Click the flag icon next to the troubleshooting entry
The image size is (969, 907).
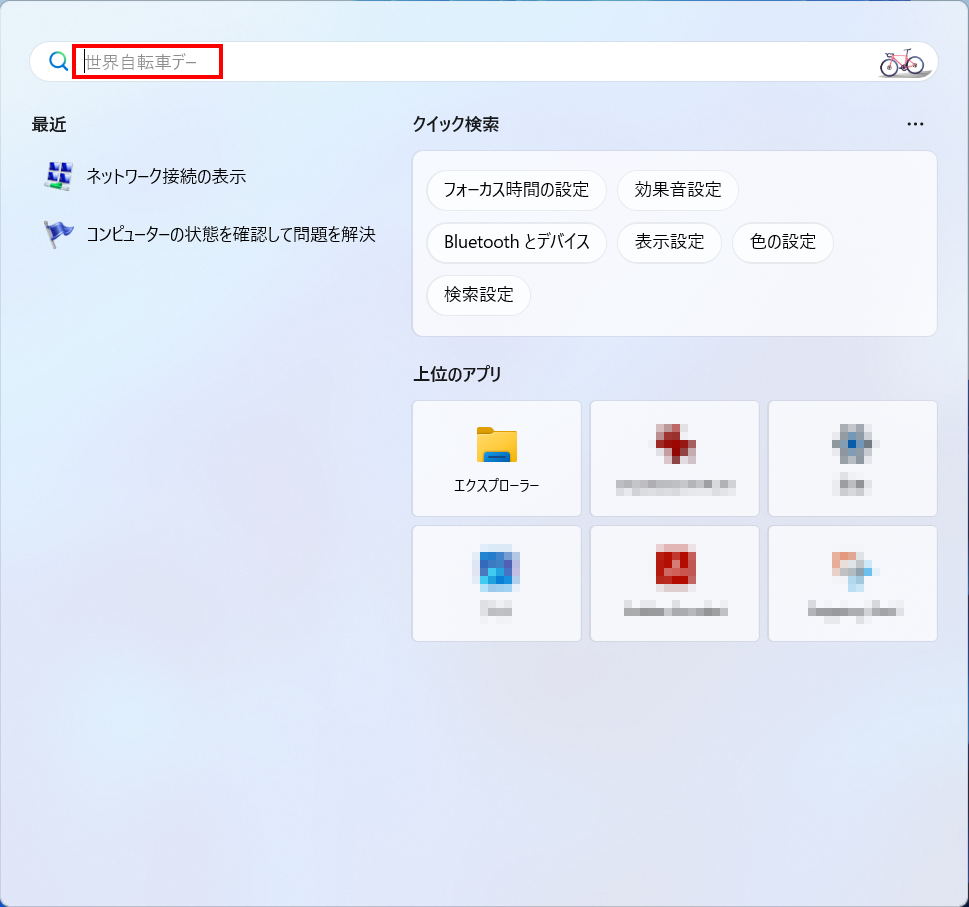click(58, 234)
